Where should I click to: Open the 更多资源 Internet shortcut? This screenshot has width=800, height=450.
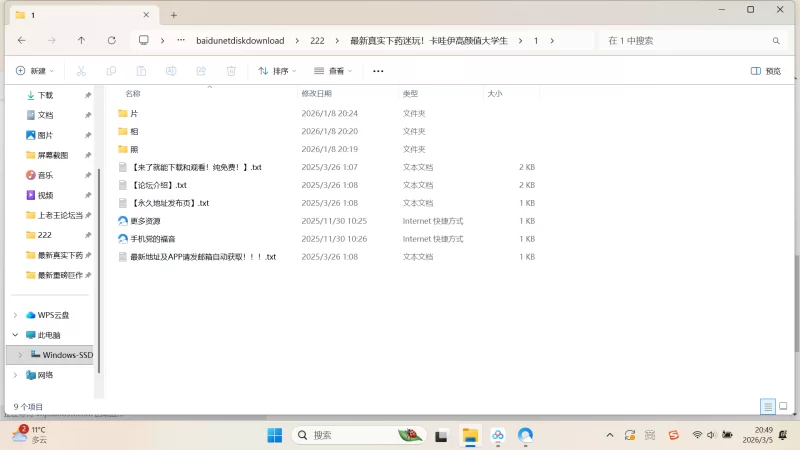pos(145,221)
